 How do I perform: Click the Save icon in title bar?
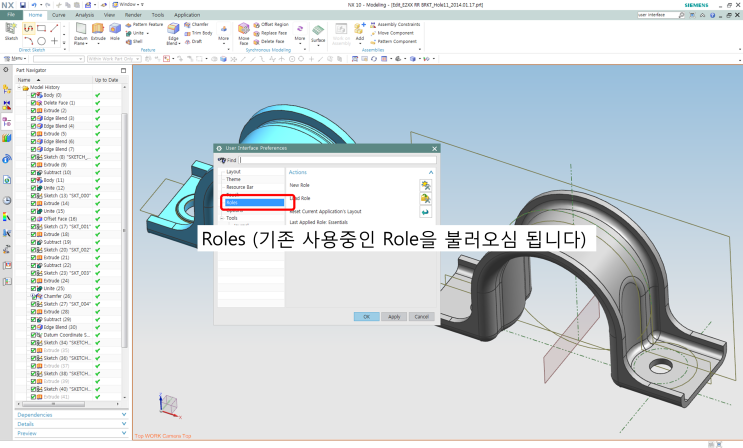(22, 5)
